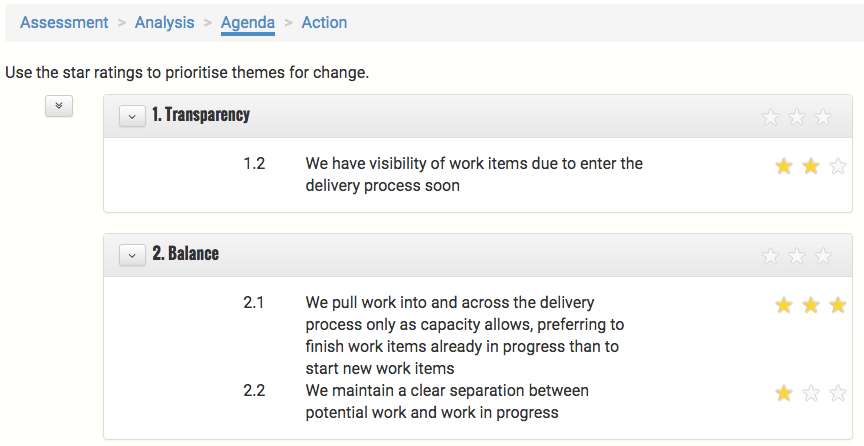The image size is (864, 446).
Task: Rate Balance theme two stars in header
Action: coord(797,256)
